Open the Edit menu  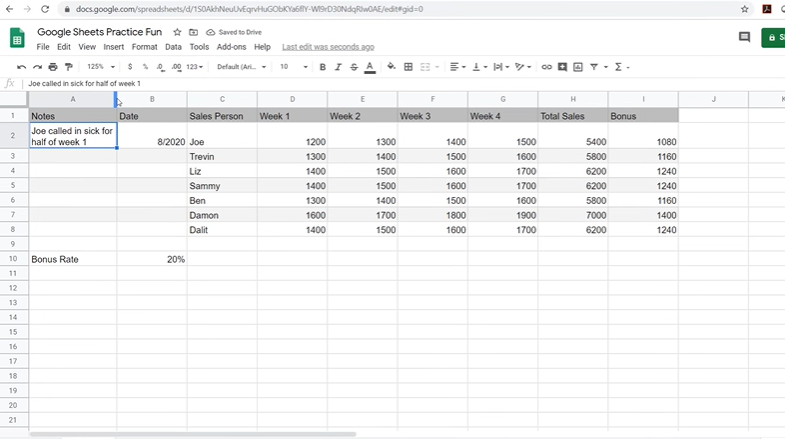(64, 47)
